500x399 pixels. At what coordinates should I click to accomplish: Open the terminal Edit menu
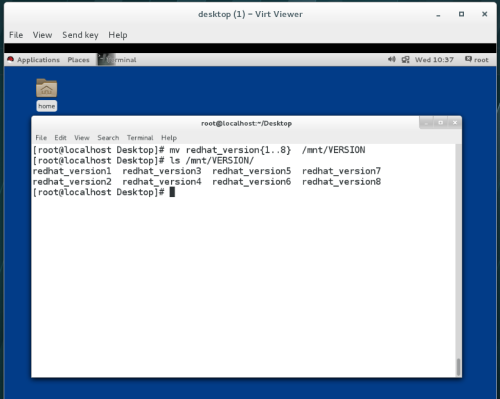click(x=60, y=138)
